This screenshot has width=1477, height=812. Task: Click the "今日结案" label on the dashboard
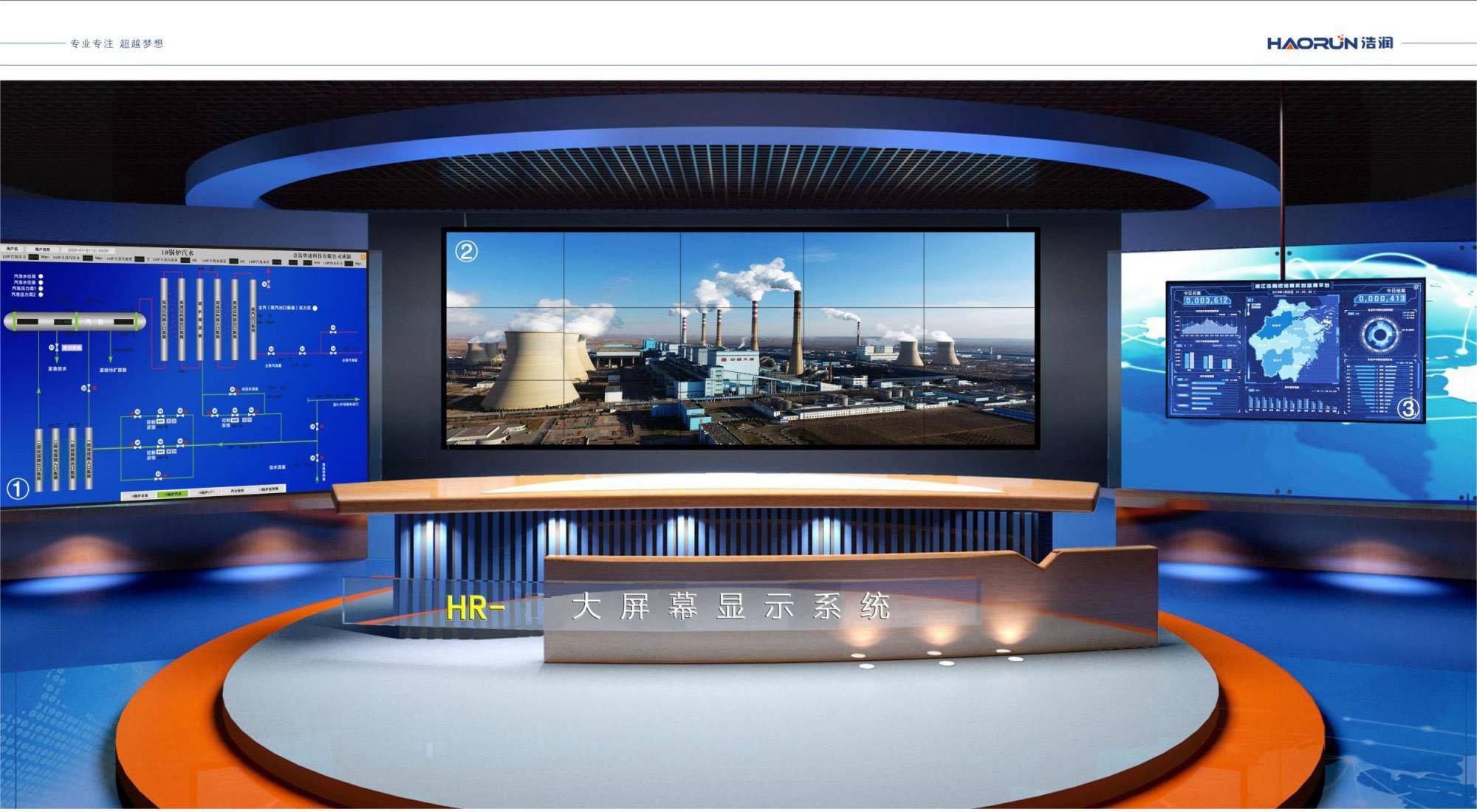1396,291
